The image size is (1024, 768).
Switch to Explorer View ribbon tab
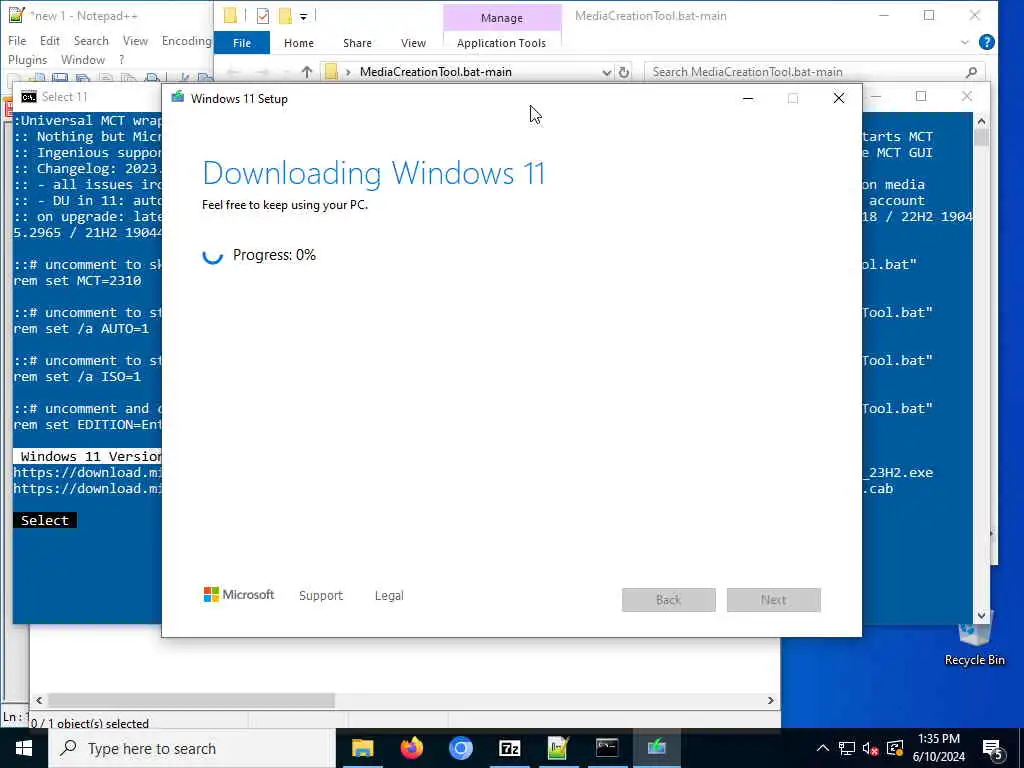pos(413,42)
